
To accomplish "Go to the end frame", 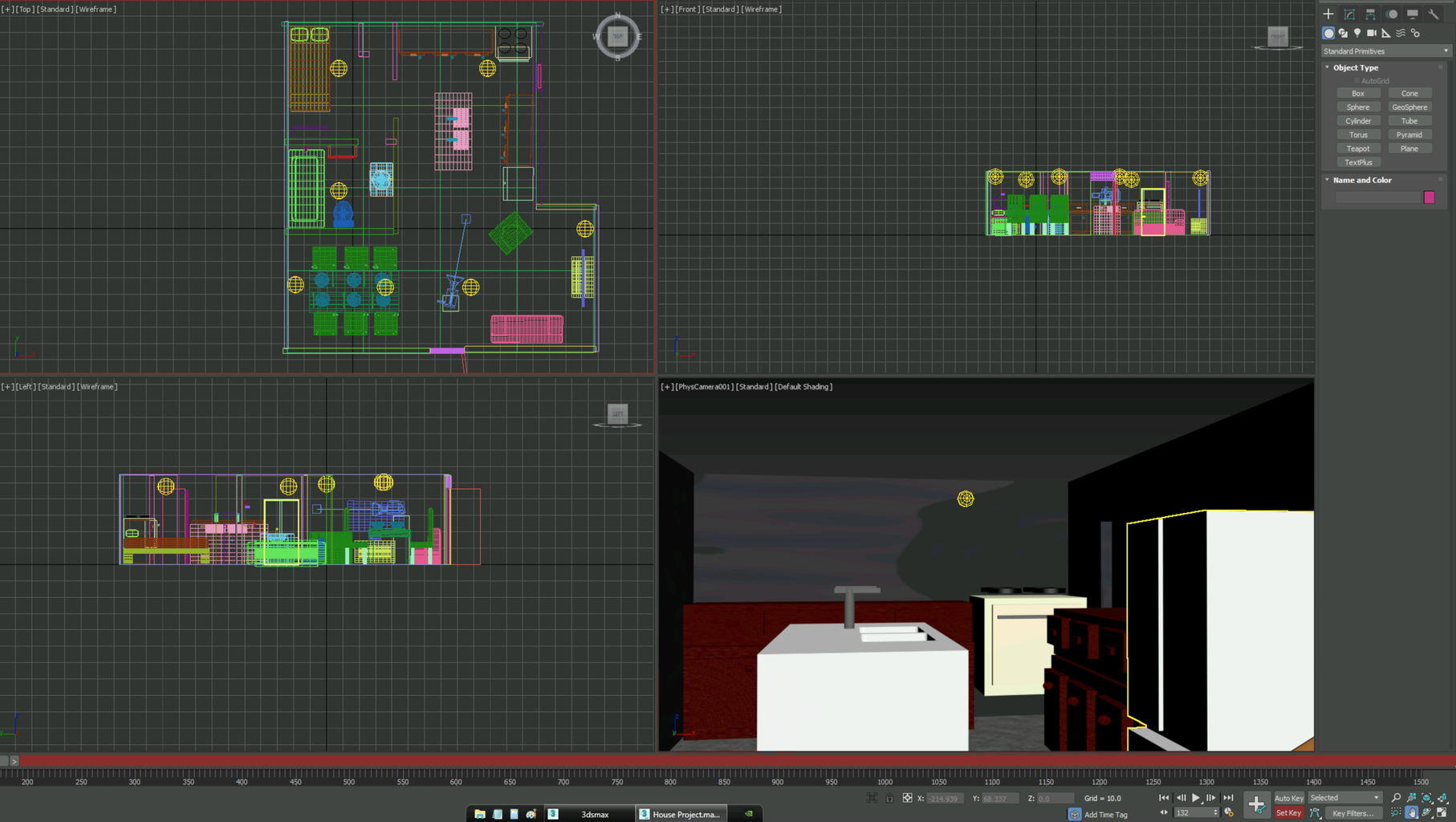I will pos(1228,798).
